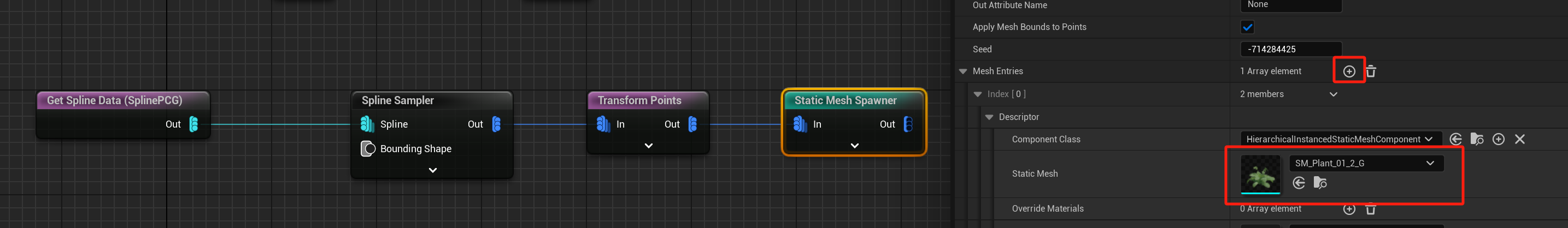Collapse the Descriptor section
1568x228 pixels.
[x=989, y=117]
